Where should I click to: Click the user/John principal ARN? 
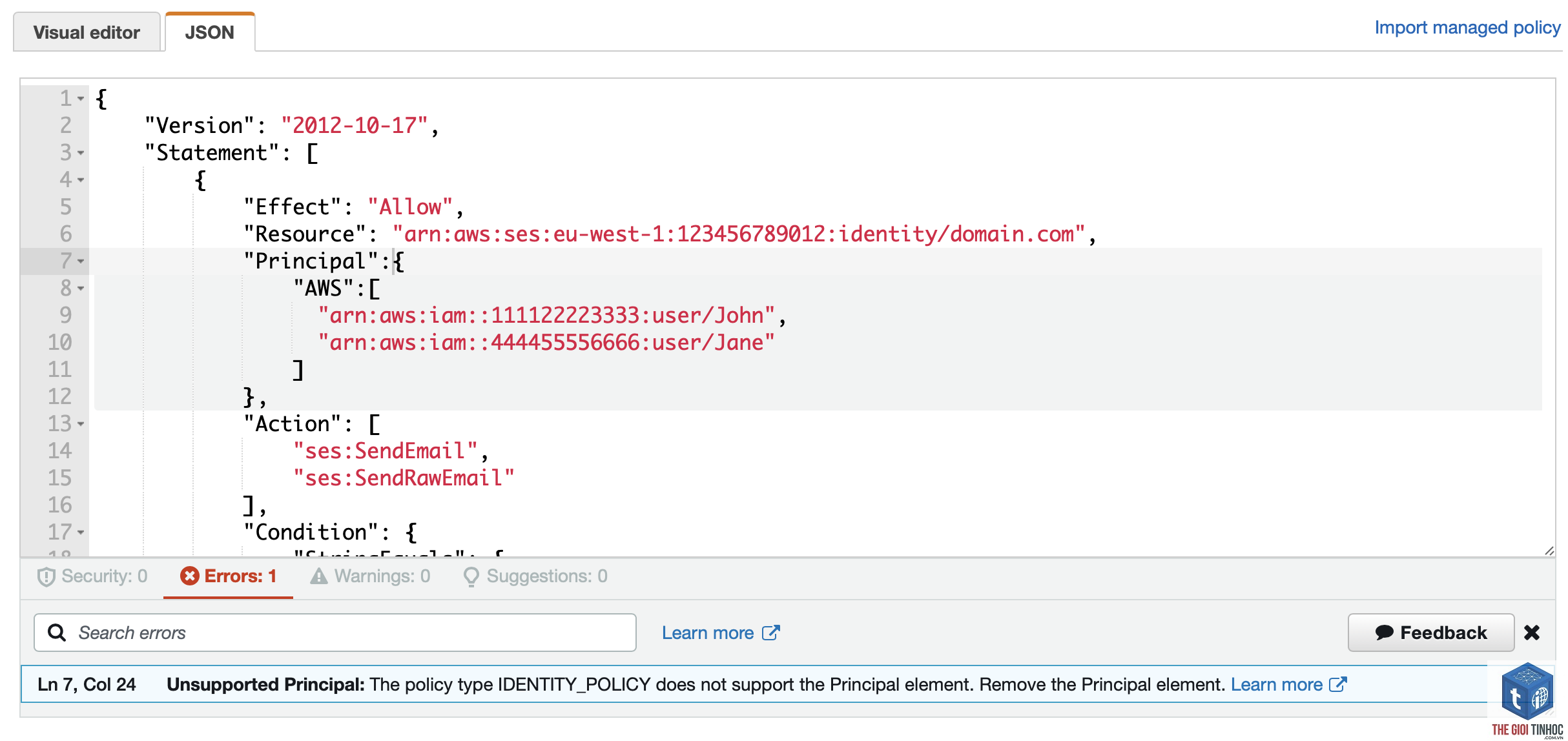(546, 316)
